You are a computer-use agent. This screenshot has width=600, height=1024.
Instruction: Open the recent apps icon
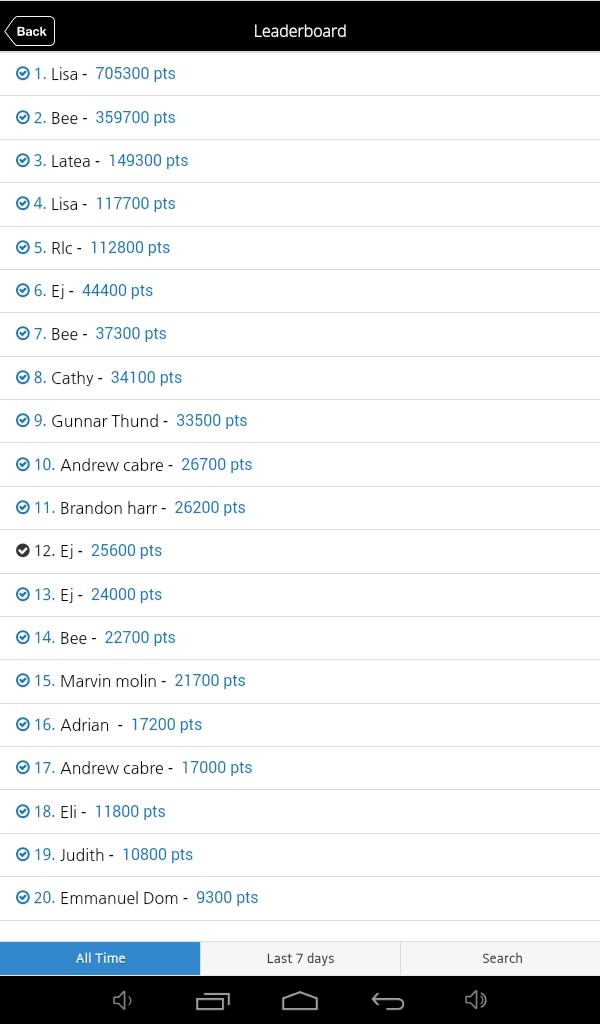click(x=212, y=1000)
